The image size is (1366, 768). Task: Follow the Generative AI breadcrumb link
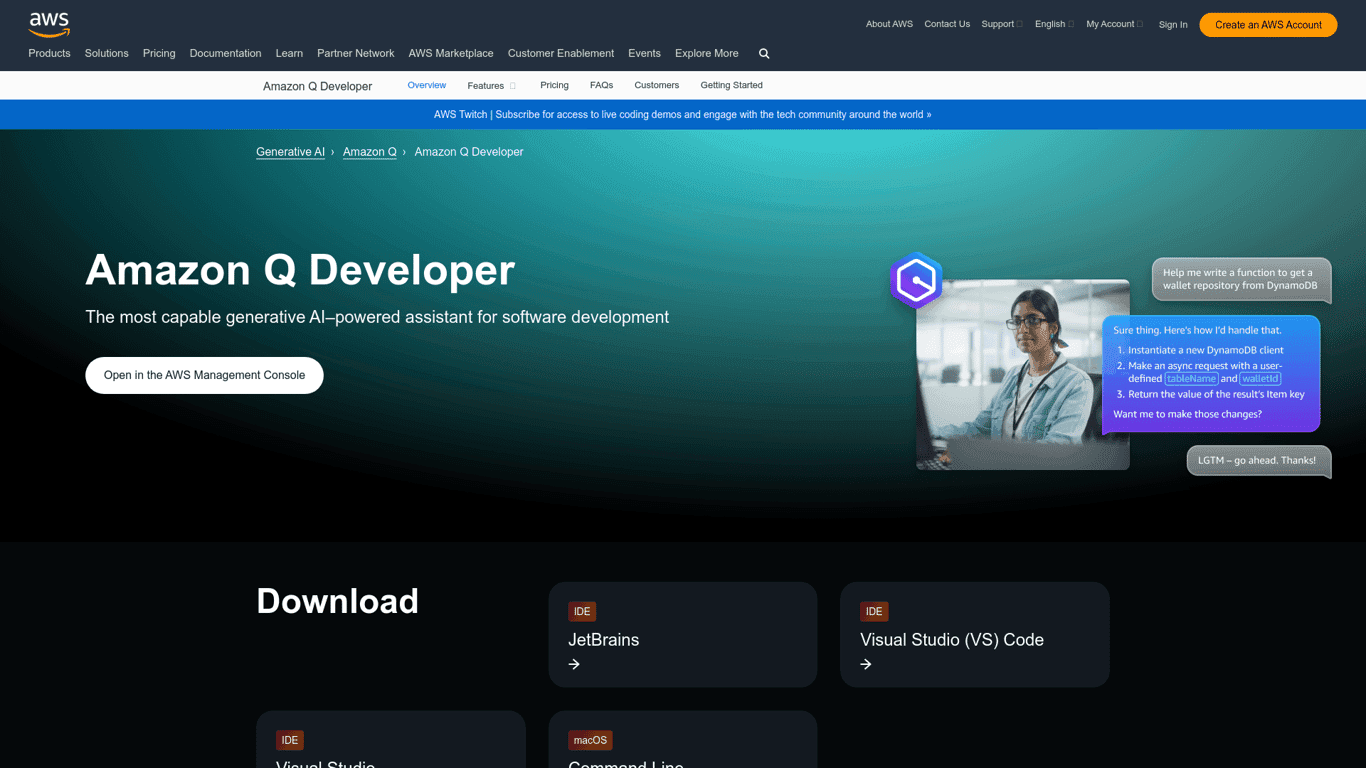290,152
